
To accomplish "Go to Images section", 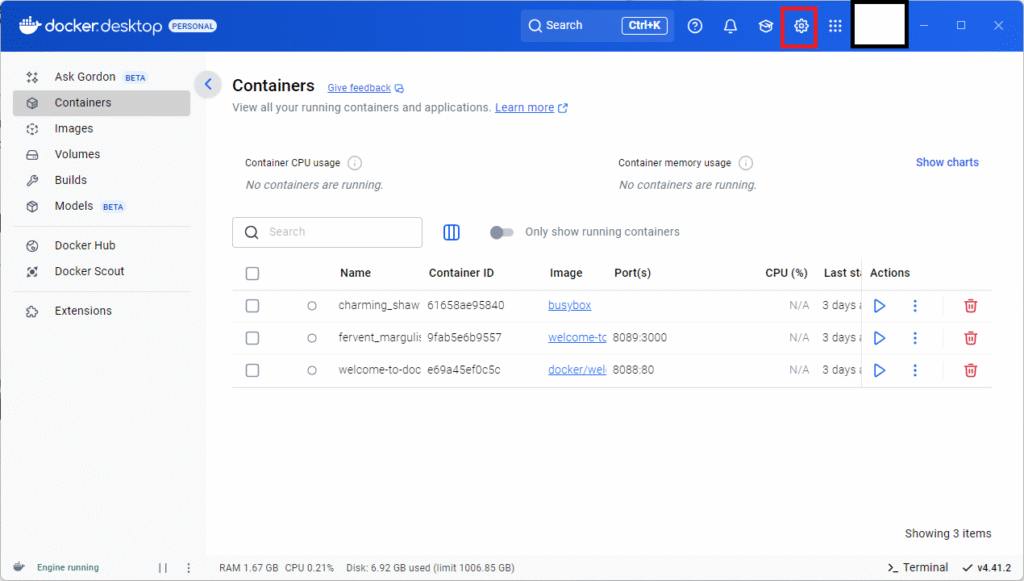I will (101, 129).
